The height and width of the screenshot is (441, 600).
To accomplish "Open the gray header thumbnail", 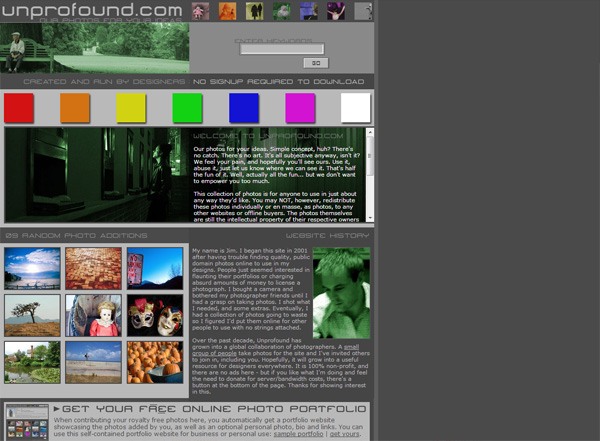I will coord(363,11).
